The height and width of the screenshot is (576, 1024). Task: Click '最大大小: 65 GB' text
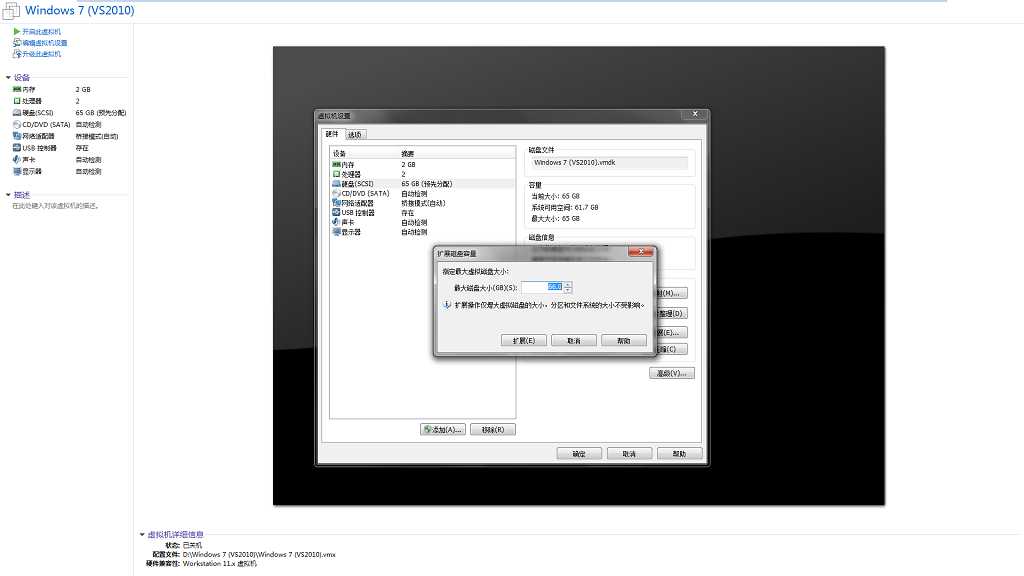tap(555, 219)
